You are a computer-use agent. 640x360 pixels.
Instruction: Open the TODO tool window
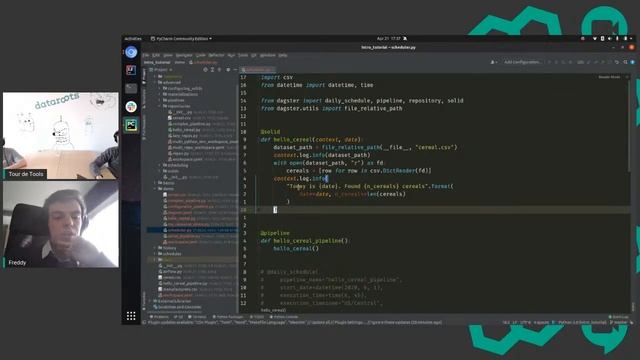[257, 317]
